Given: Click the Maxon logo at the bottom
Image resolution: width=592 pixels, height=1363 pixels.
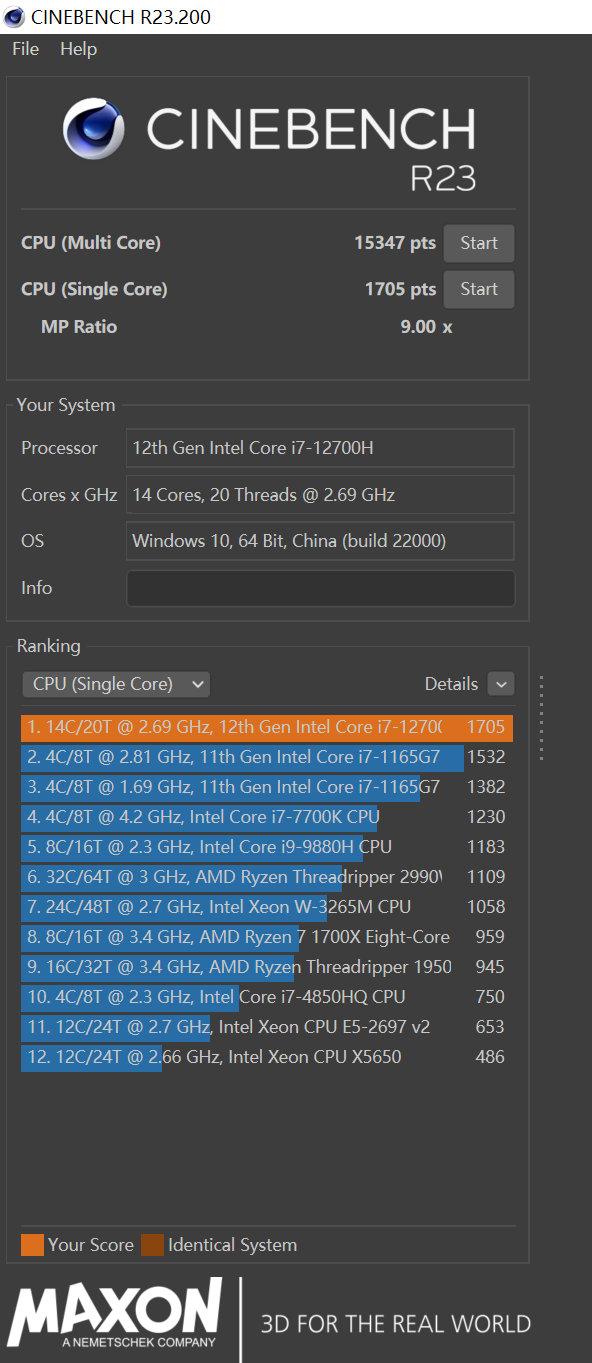Looking at the screenshot, I should (115, 1314).
